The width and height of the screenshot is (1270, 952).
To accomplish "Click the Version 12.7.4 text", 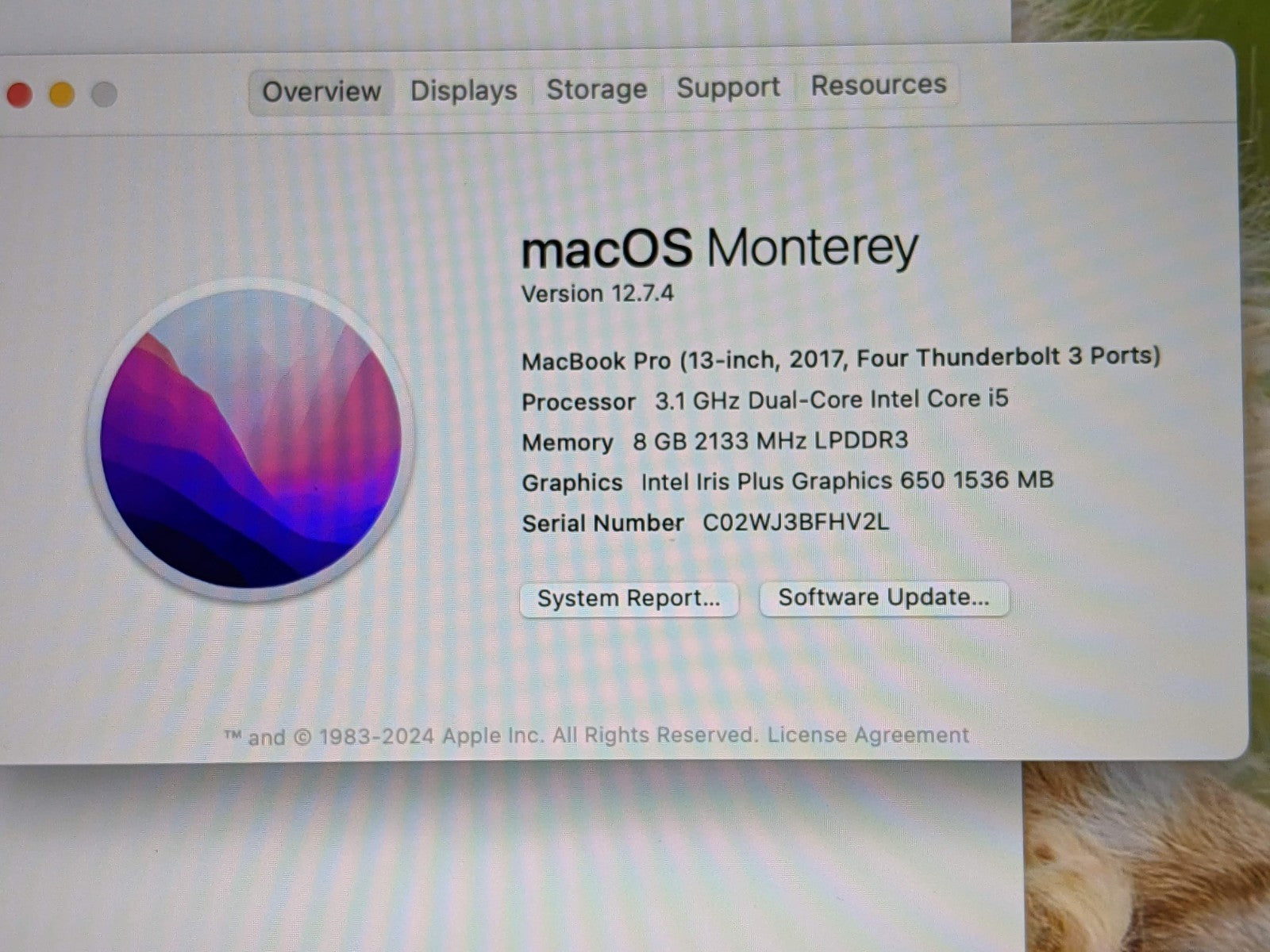I will click(598, 294).
